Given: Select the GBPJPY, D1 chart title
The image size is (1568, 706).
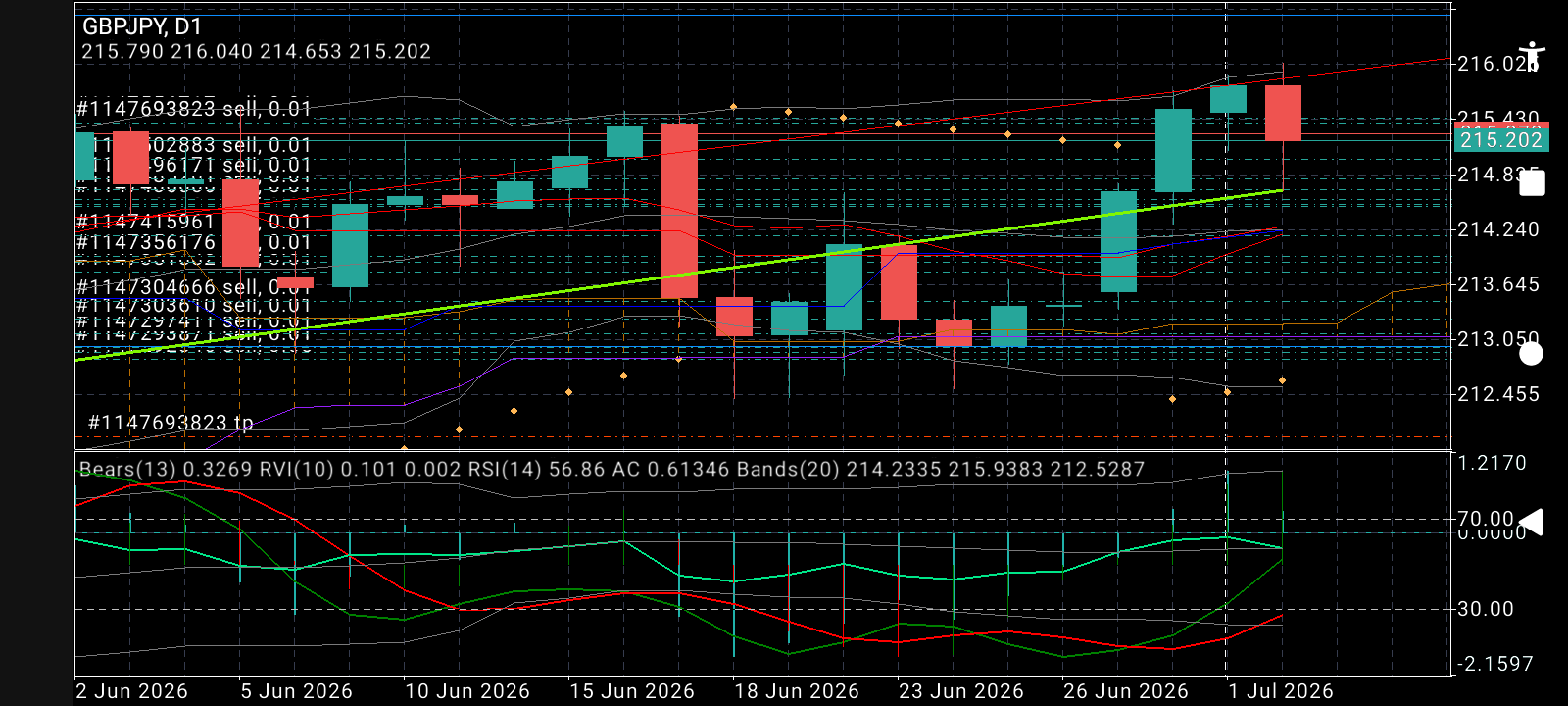Looking at the screenshot, I should pyautogui.click(x=142, y=26).
